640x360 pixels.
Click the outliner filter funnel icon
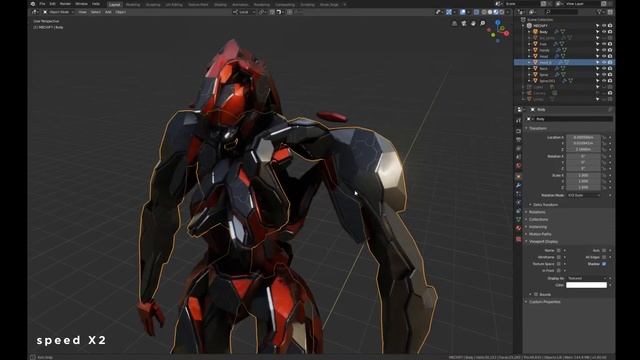point(600,12)
